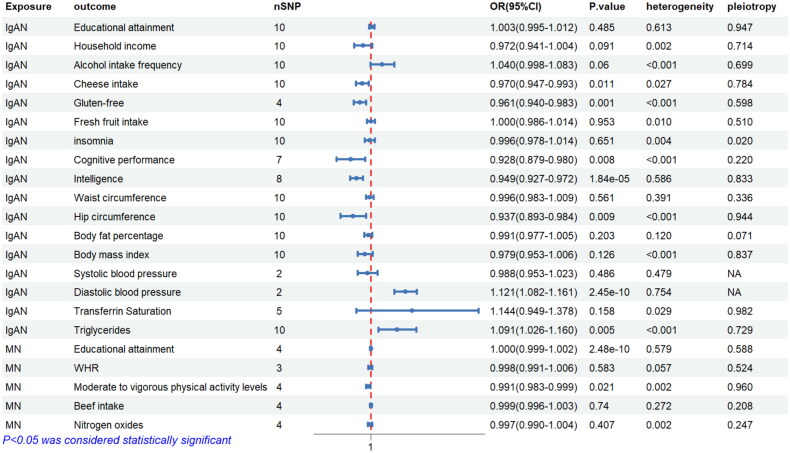Click the heterogeneity value '0.613'
This screenshot has width=790, height=453.
tap(659, 28)
